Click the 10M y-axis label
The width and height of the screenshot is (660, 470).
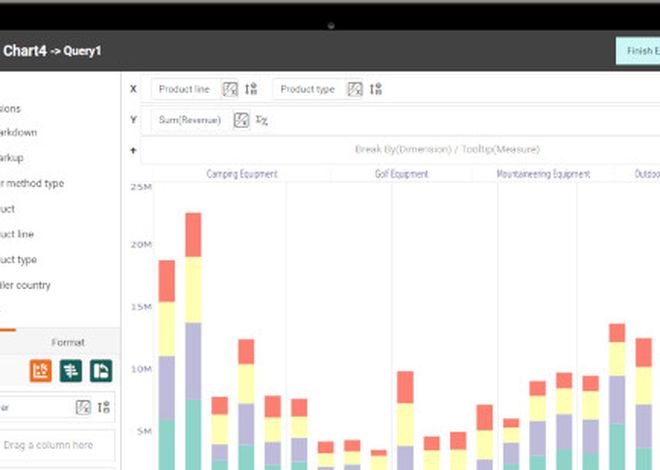141,369
